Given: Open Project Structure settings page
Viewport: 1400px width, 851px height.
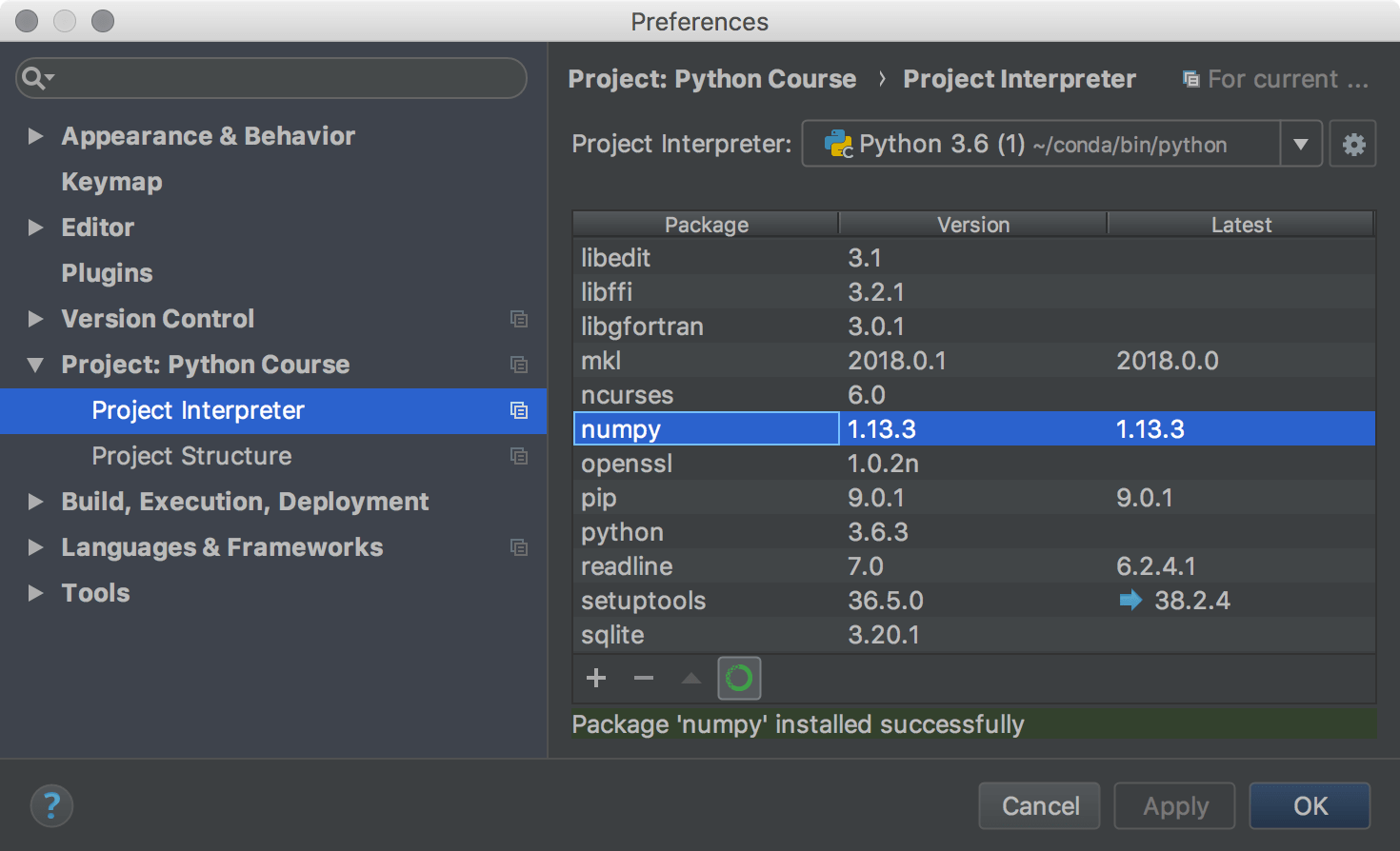Looking at the screenshot, I should (191, 456).
